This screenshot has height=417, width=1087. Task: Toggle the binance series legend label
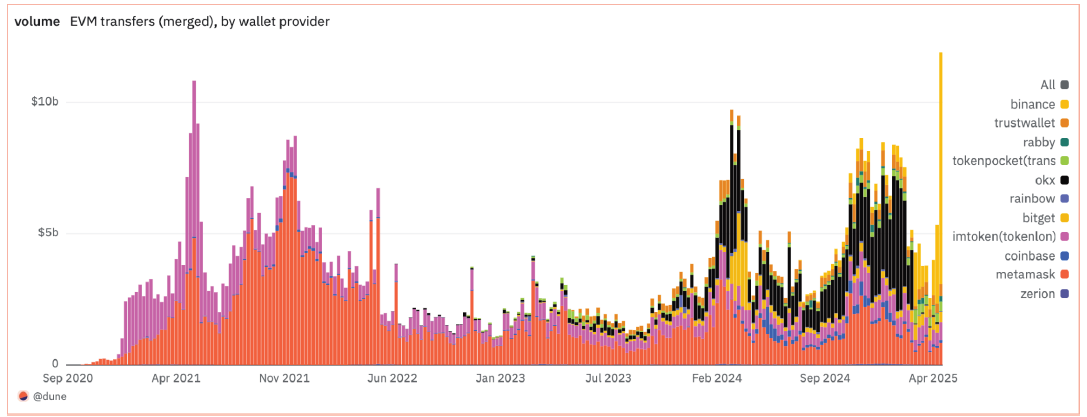pyautogui.click(x=1034, y=104)
